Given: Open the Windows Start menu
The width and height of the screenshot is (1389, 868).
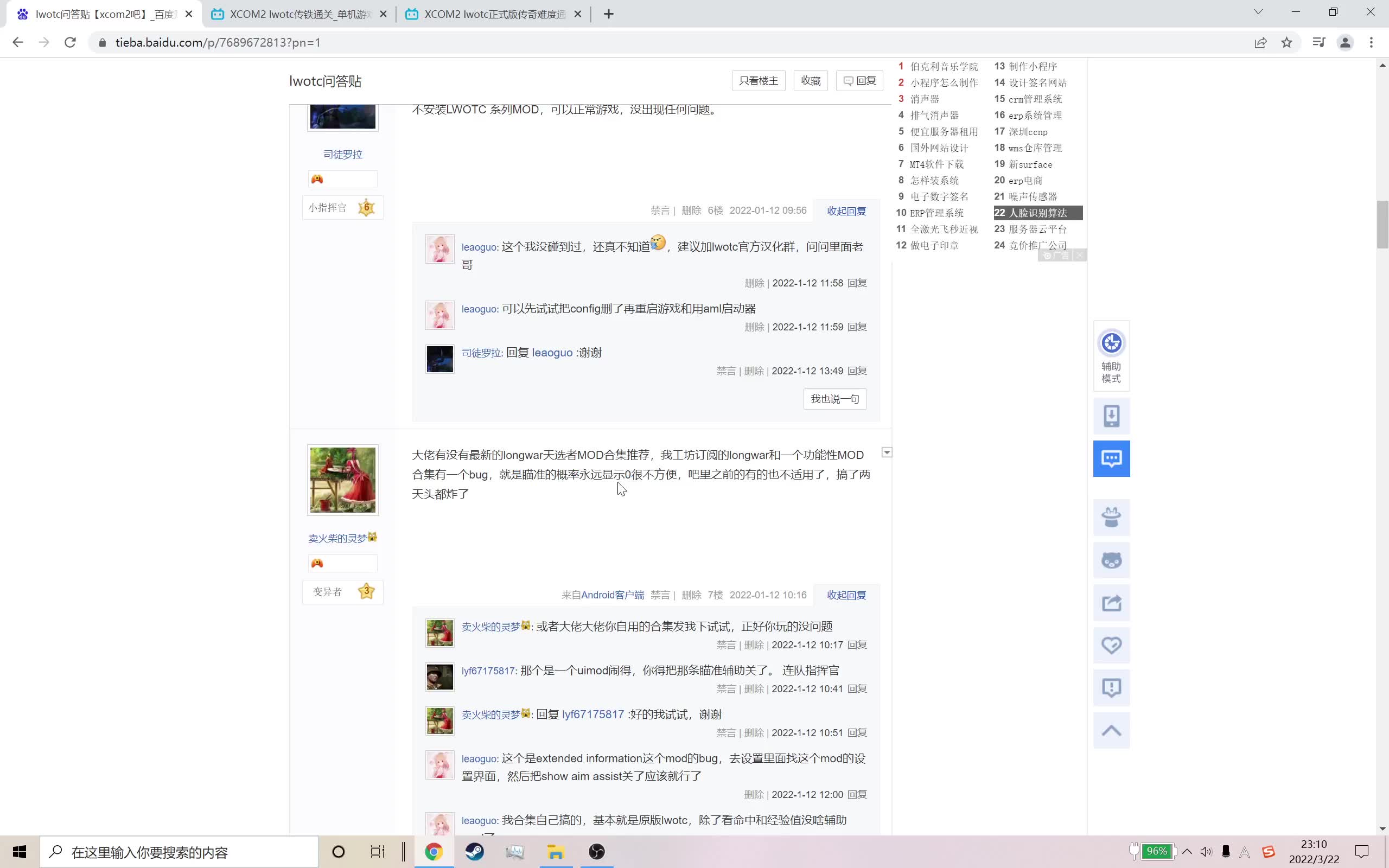Looking at the screenshot, I should (19, 852).
